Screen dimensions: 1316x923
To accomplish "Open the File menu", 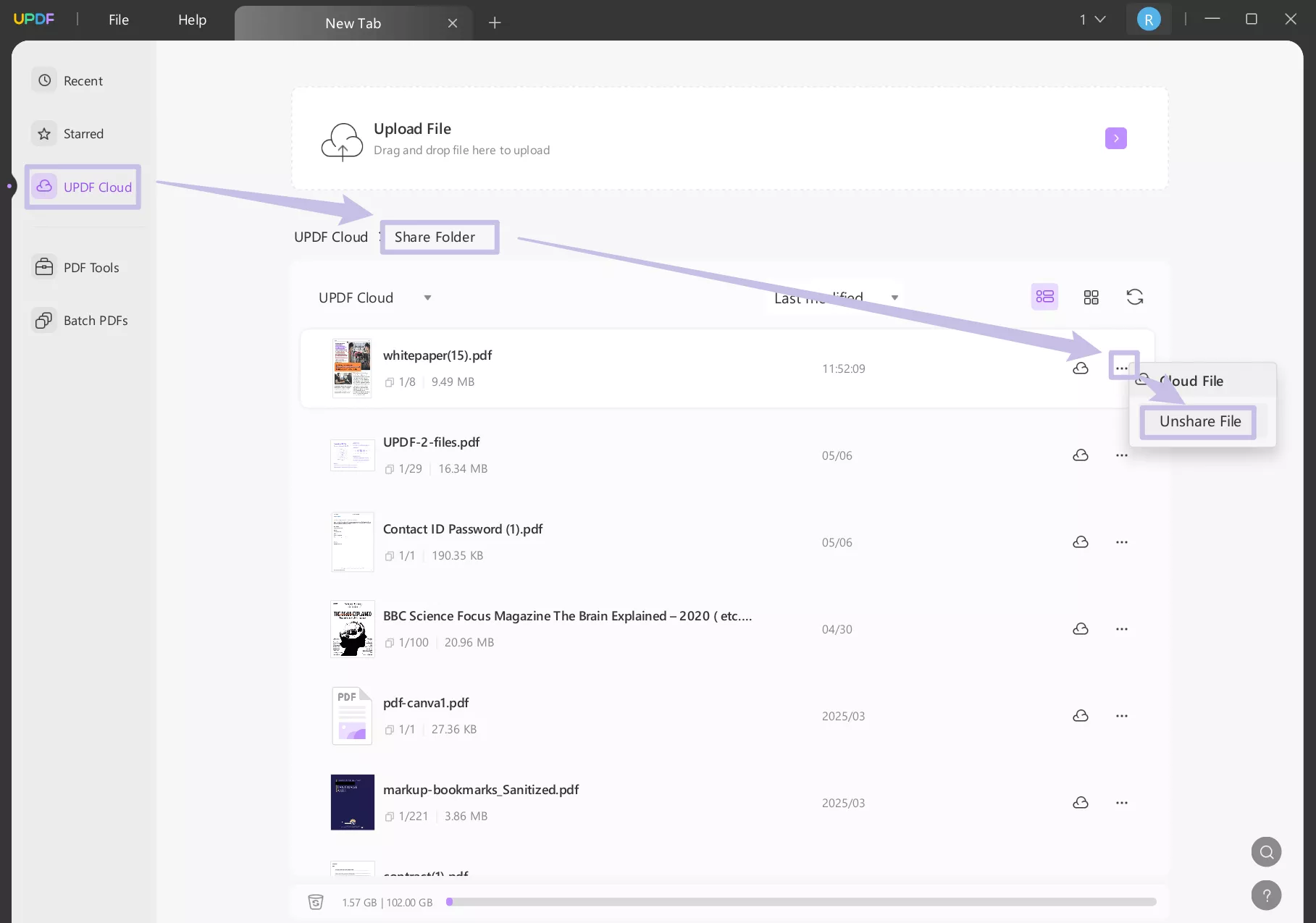I will tap(119, 20).
